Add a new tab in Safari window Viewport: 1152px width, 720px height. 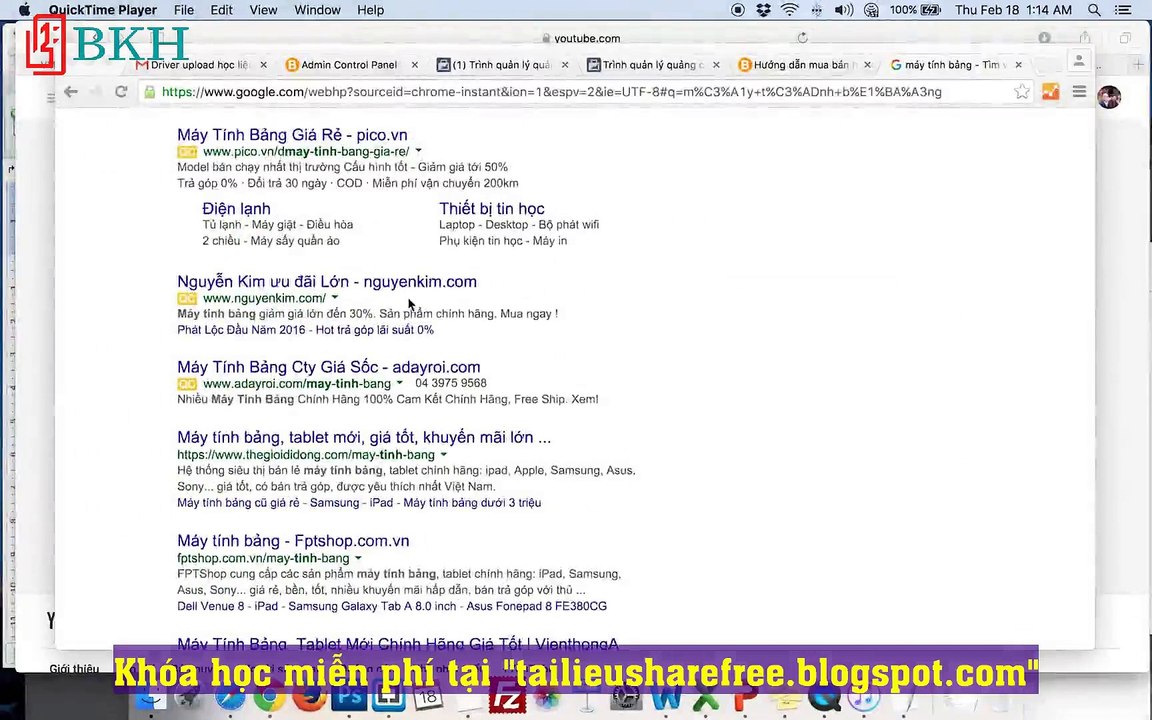point(1138,65)
